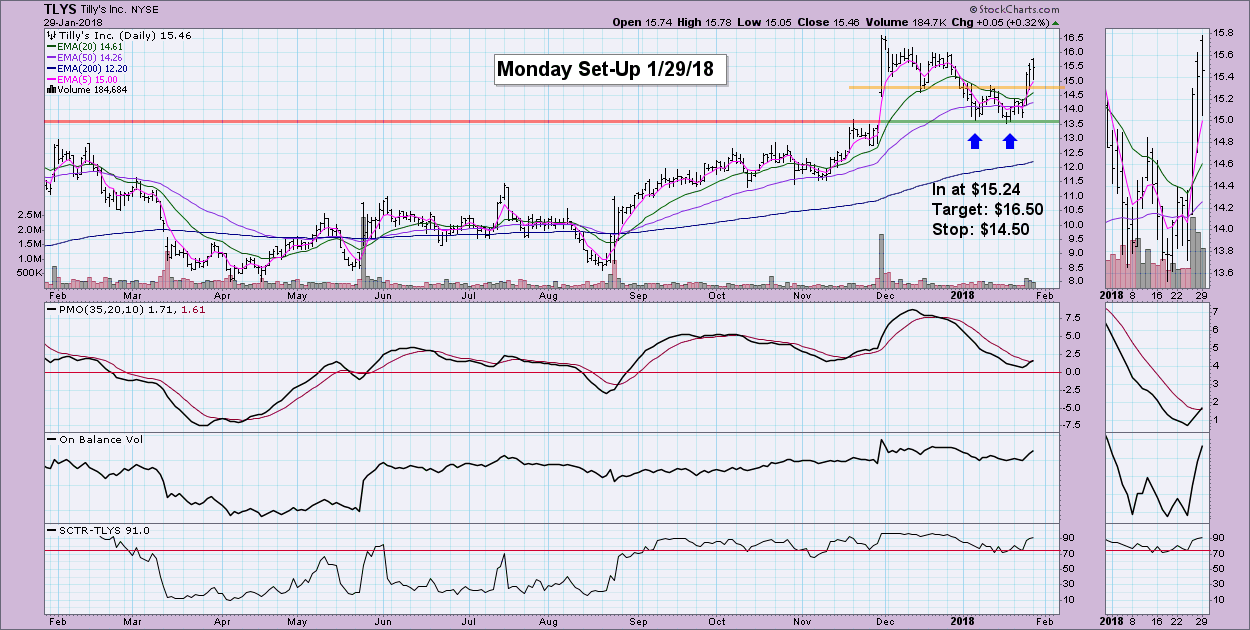Screen dimensions: 1250x630
Task: Click the 7.5 label on the PMO scale
Action: (x=1074, y=318)
